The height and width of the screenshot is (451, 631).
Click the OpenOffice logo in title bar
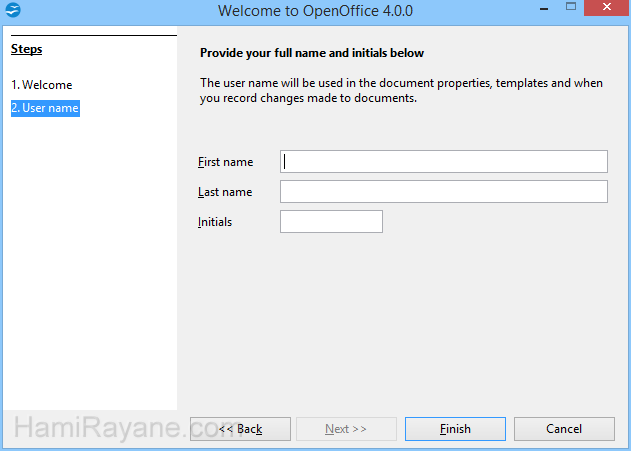[13, 10]
